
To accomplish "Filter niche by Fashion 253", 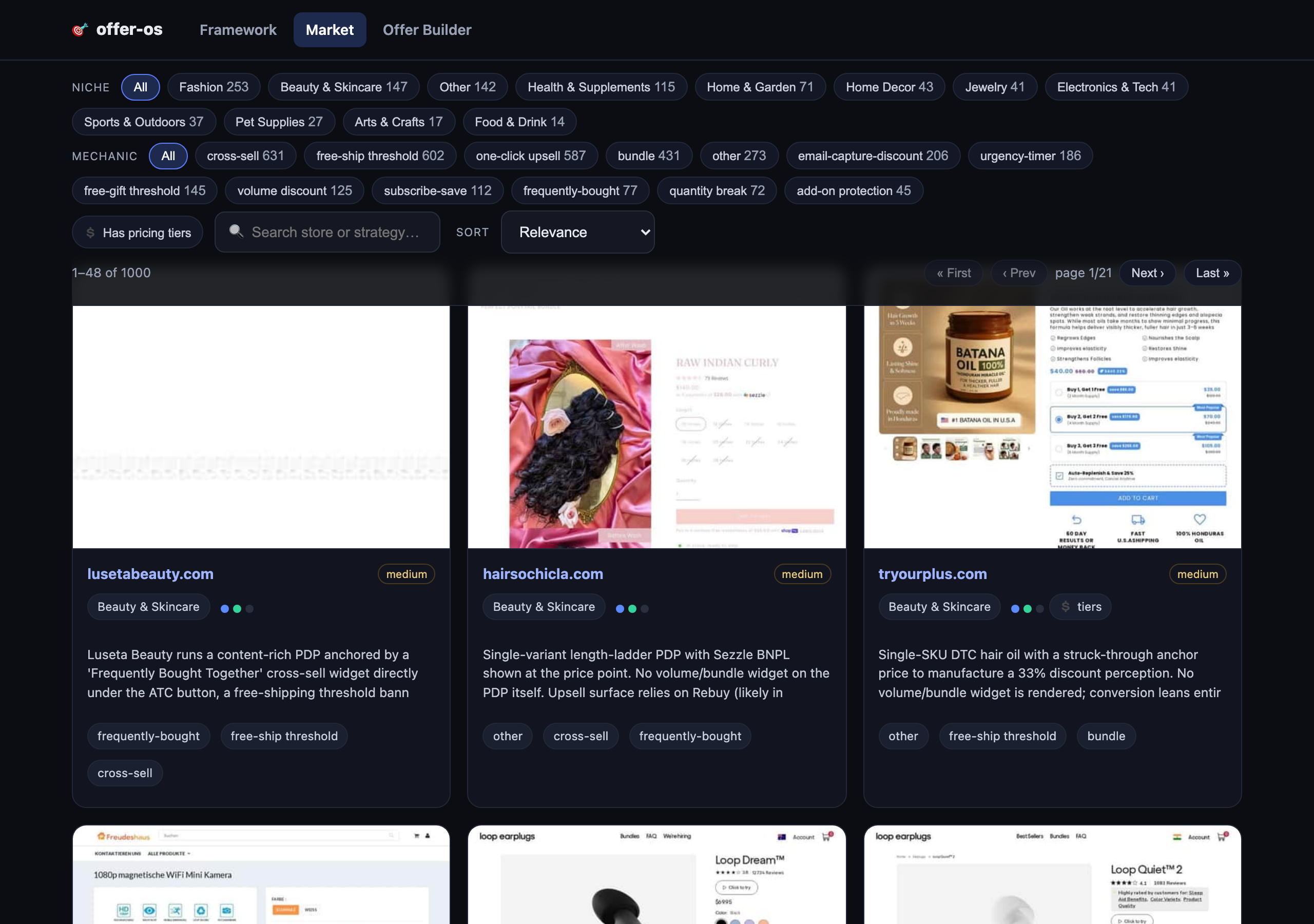I will (x=214, y=87).
